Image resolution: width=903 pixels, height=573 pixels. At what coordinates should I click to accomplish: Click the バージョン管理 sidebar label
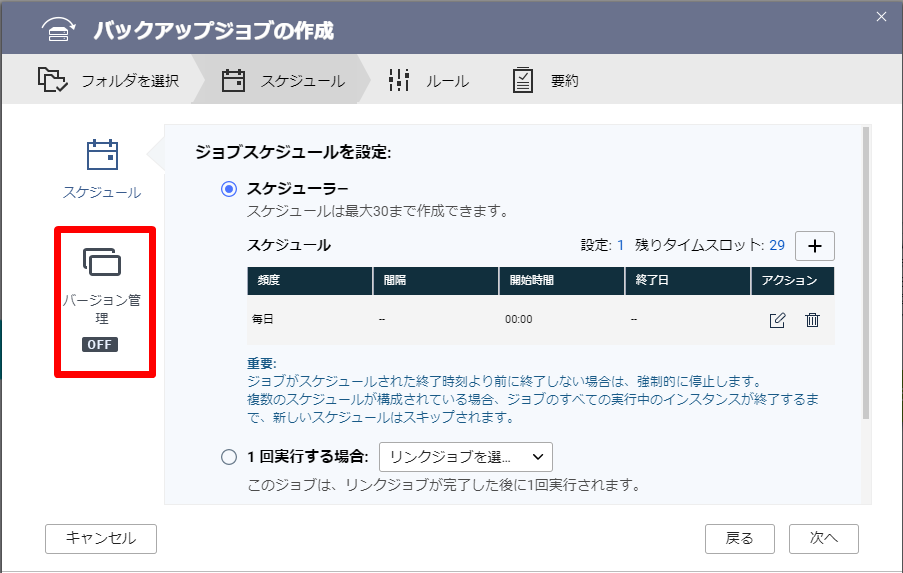102,309
